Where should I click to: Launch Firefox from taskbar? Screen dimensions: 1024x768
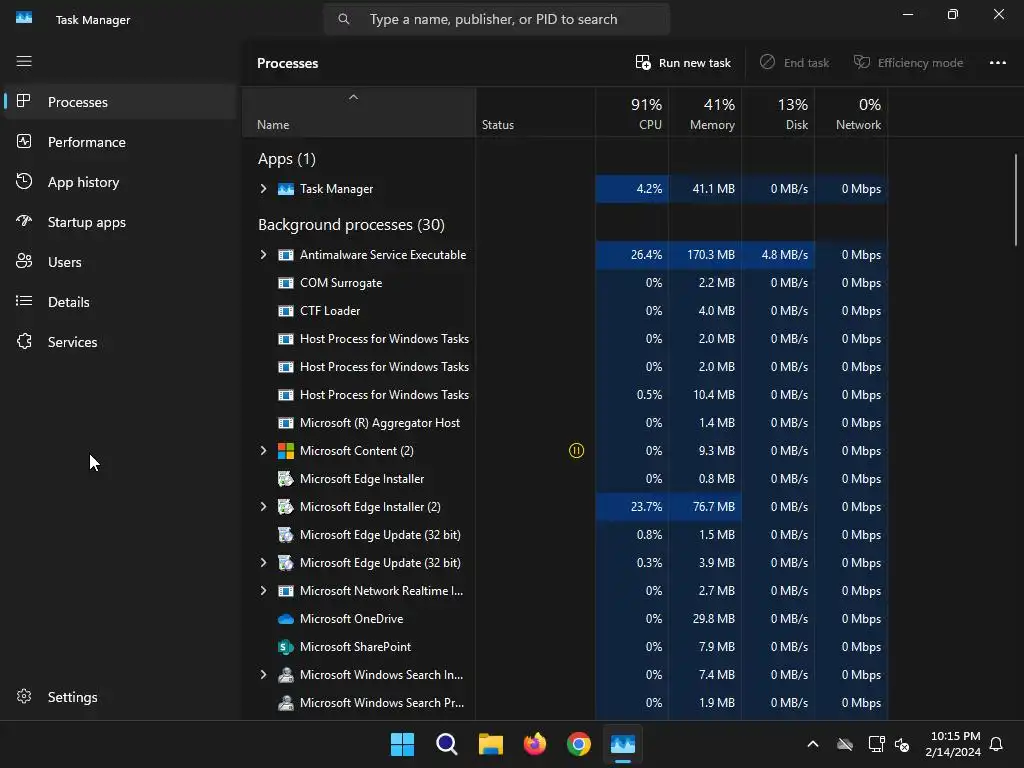click(x=535, y=744)
